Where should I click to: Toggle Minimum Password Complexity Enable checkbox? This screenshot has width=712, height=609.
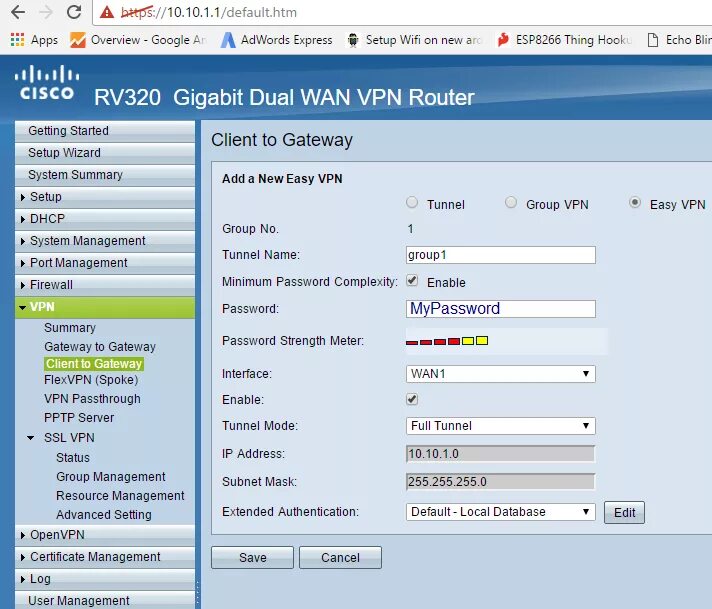coord(412,281)
